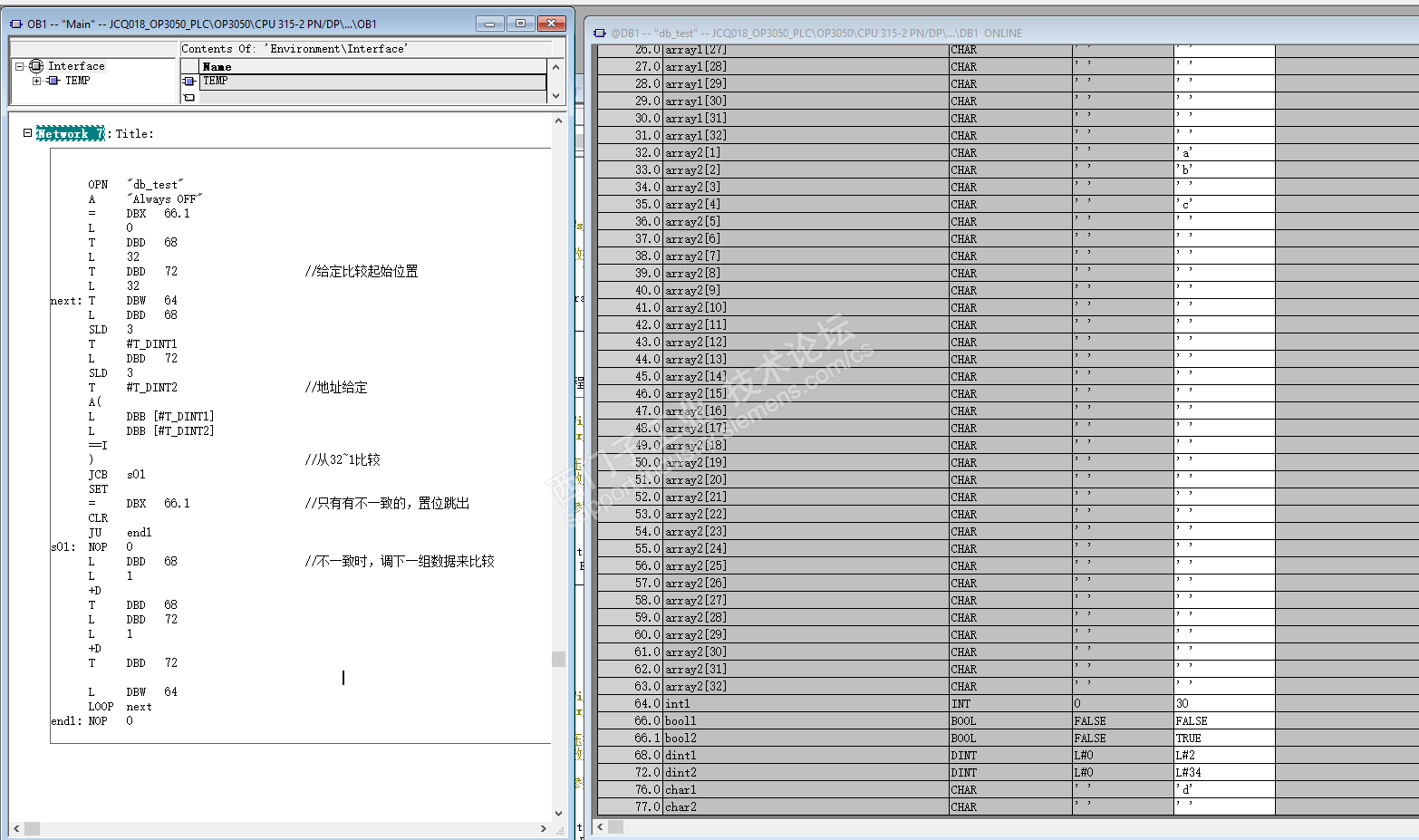Select the dint1 name cell in DB1

(806, 756)
